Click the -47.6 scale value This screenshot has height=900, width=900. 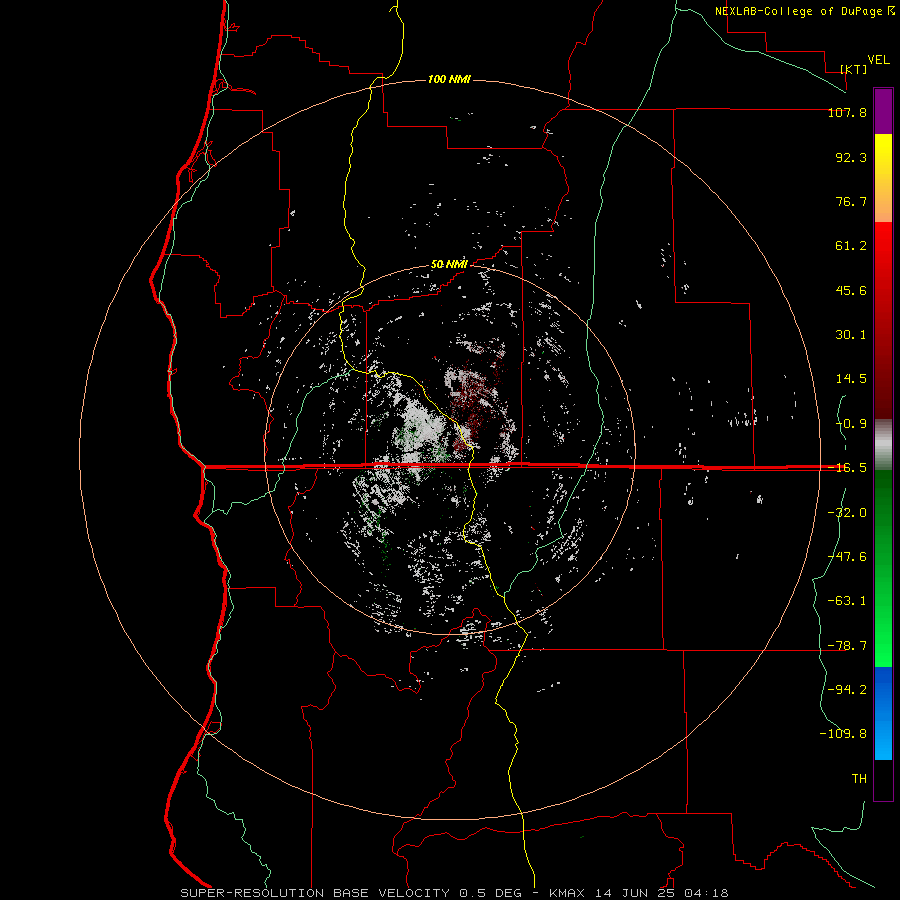tap(847, 557)
